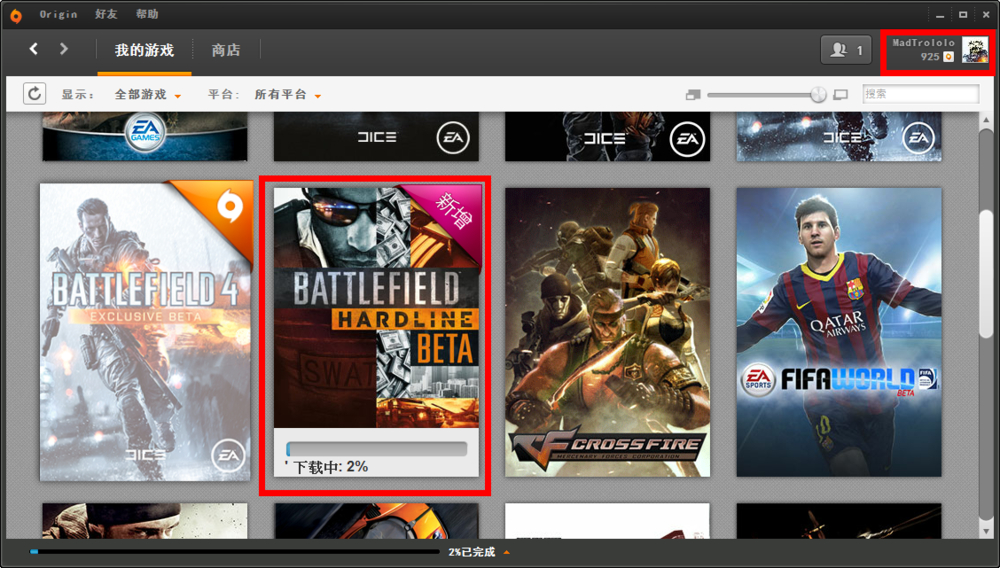Click the small tile size icon
The height and width of the screenshot is (568, 1000).
pyautogui.click(x=693, y=94)
